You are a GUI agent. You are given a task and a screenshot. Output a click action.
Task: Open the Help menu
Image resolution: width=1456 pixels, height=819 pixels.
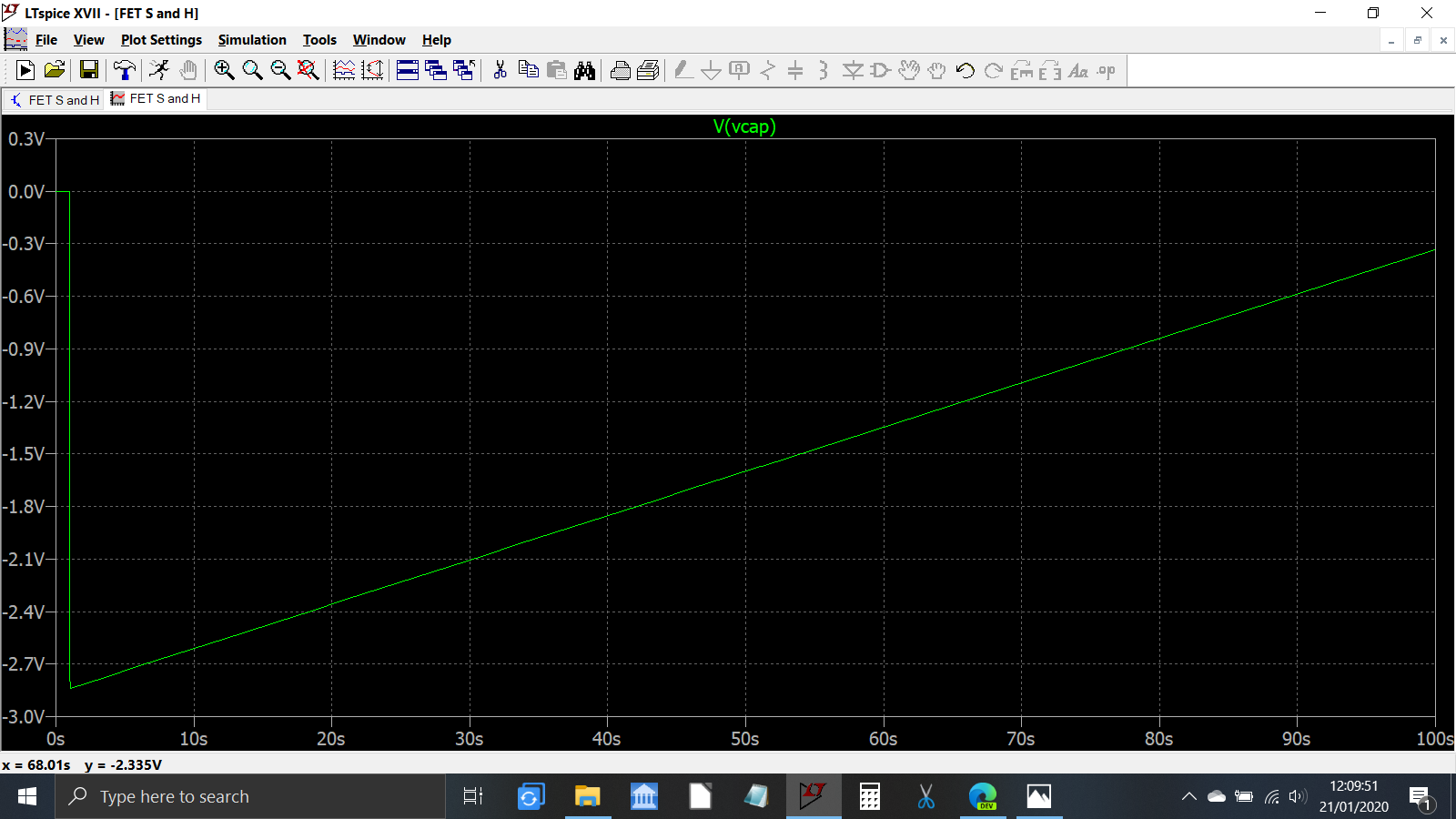click(437, 40)
